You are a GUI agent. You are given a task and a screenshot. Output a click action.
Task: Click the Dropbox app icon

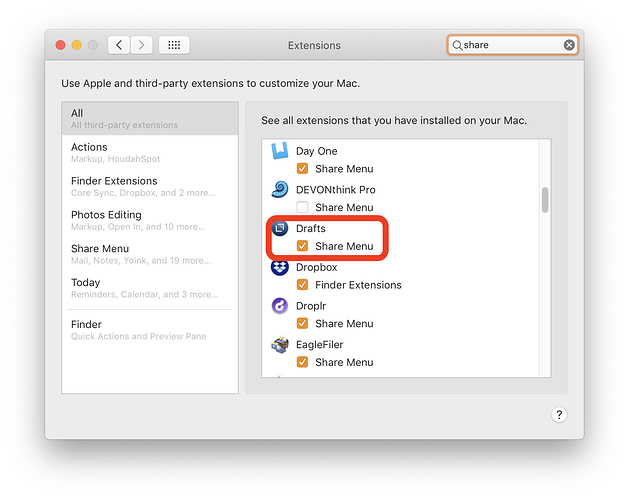pos(280,268)
